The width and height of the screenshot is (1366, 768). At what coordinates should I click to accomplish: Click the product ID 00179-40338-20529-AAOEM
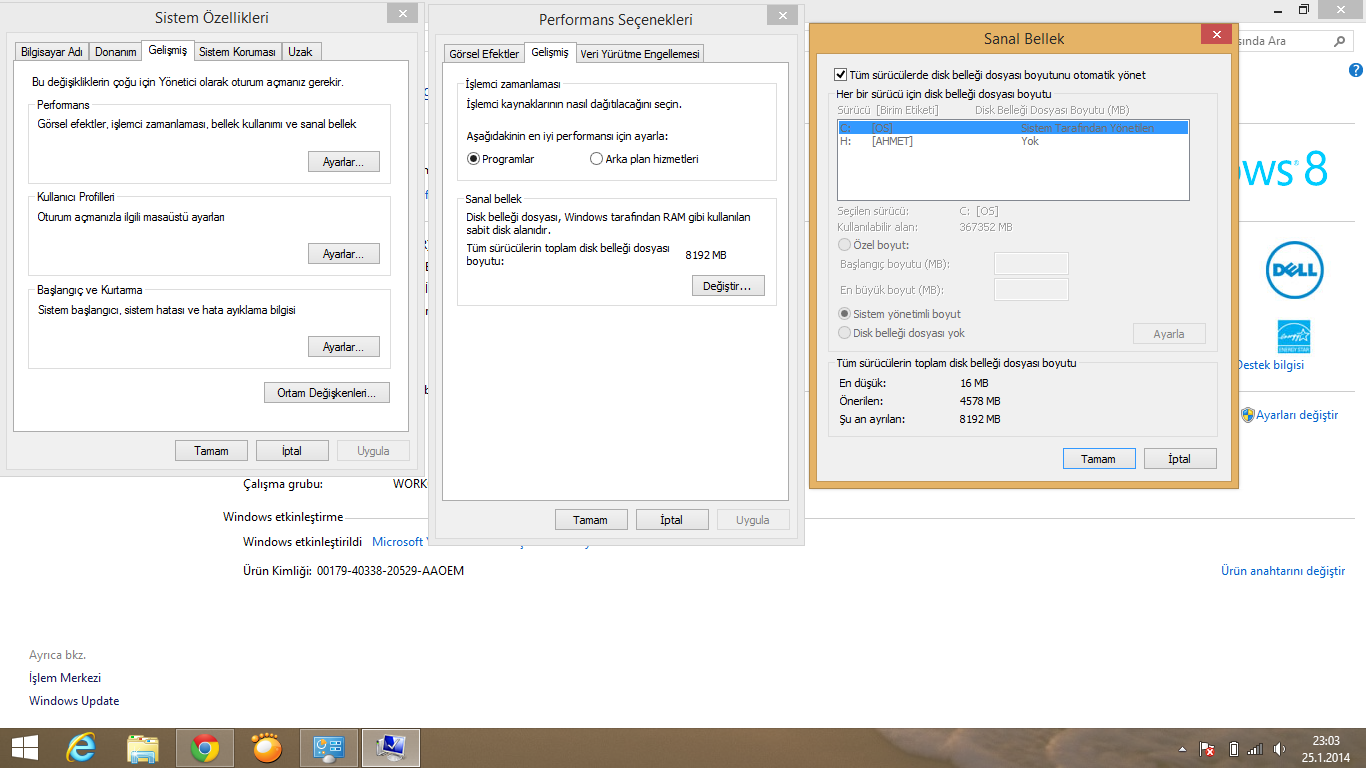pyautogui.click(x=390, y=571)
